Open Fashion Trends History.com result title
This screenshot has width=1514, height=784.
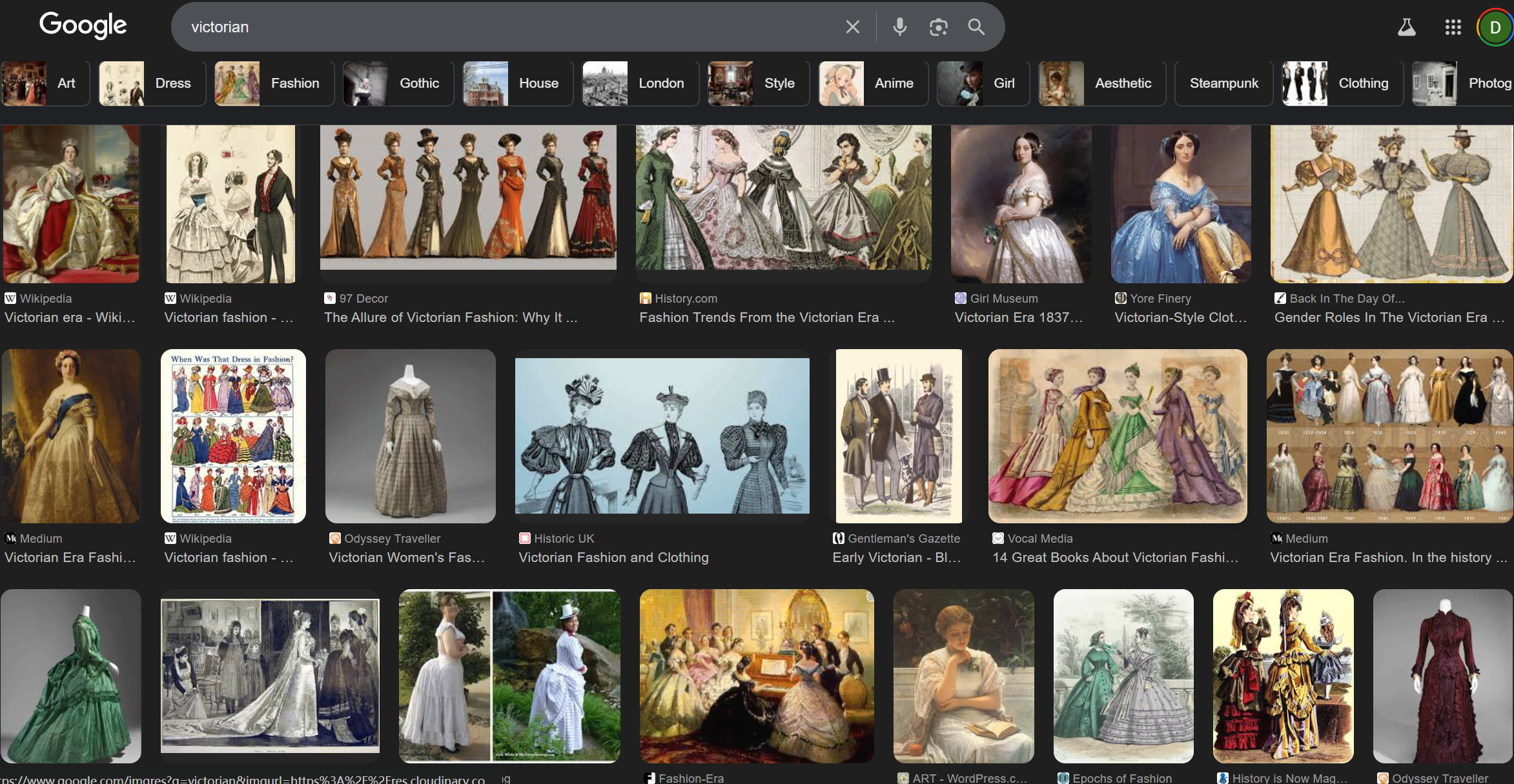pyautogui.click(x=766, y=317)
